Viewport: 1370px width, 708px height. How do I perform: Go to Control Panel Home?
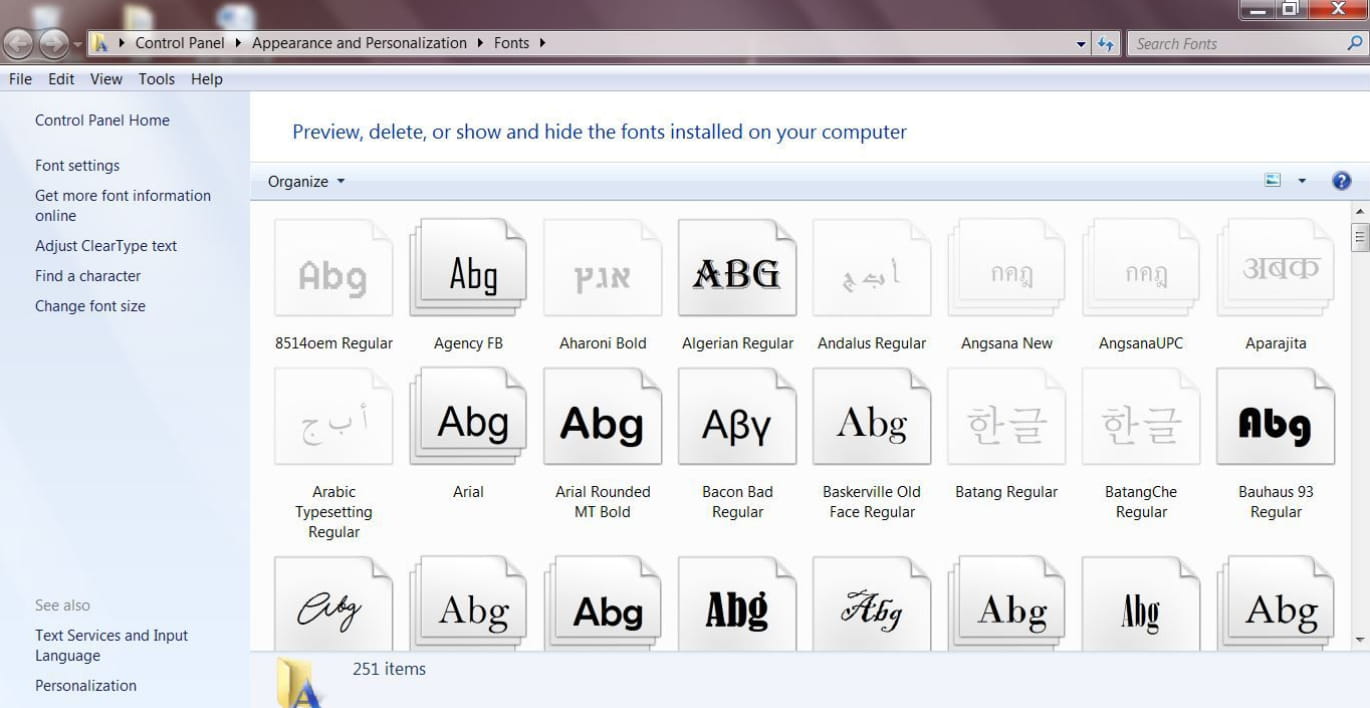click(x=102, y=120)
